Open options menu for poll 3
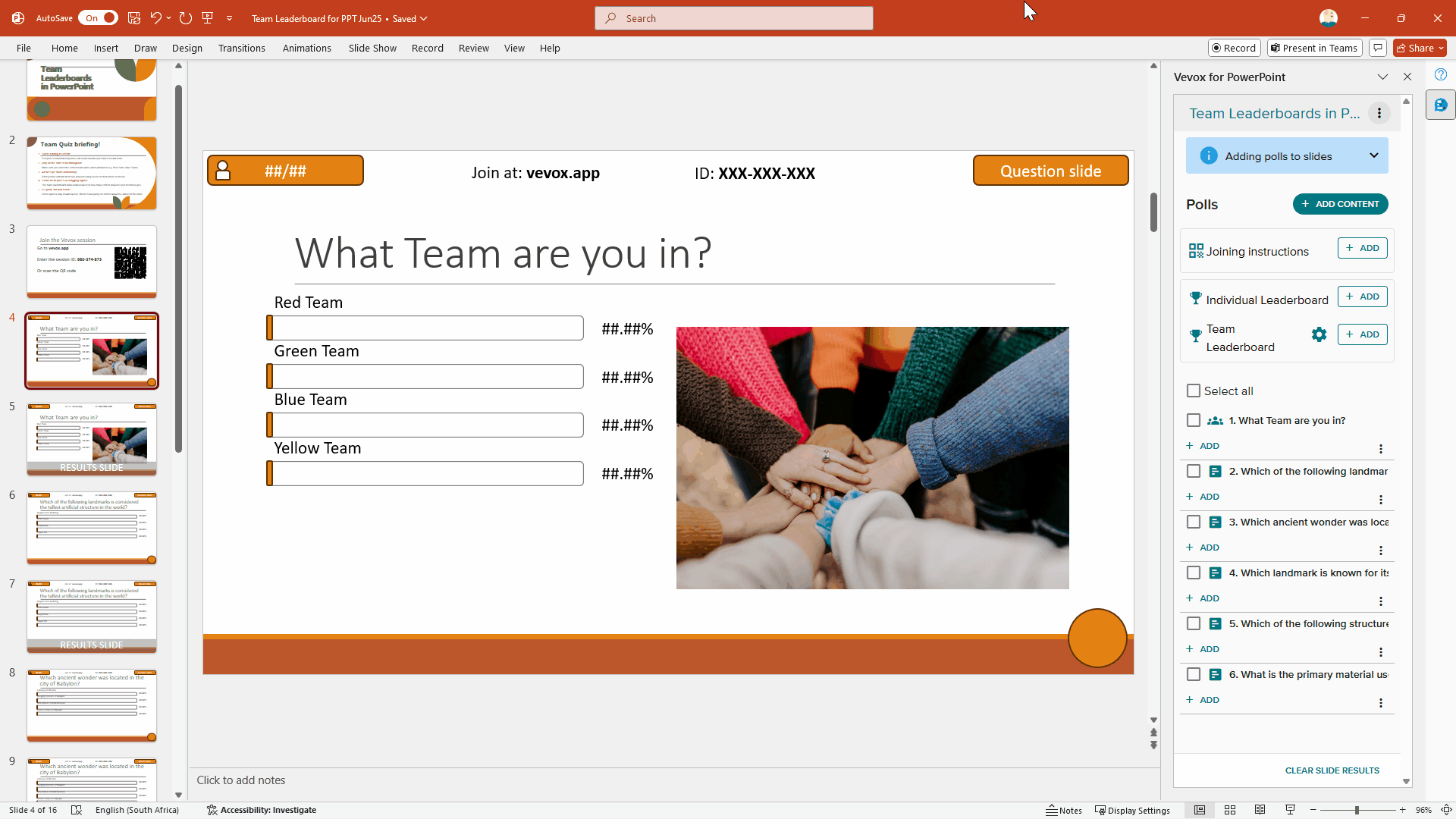 1381,551
